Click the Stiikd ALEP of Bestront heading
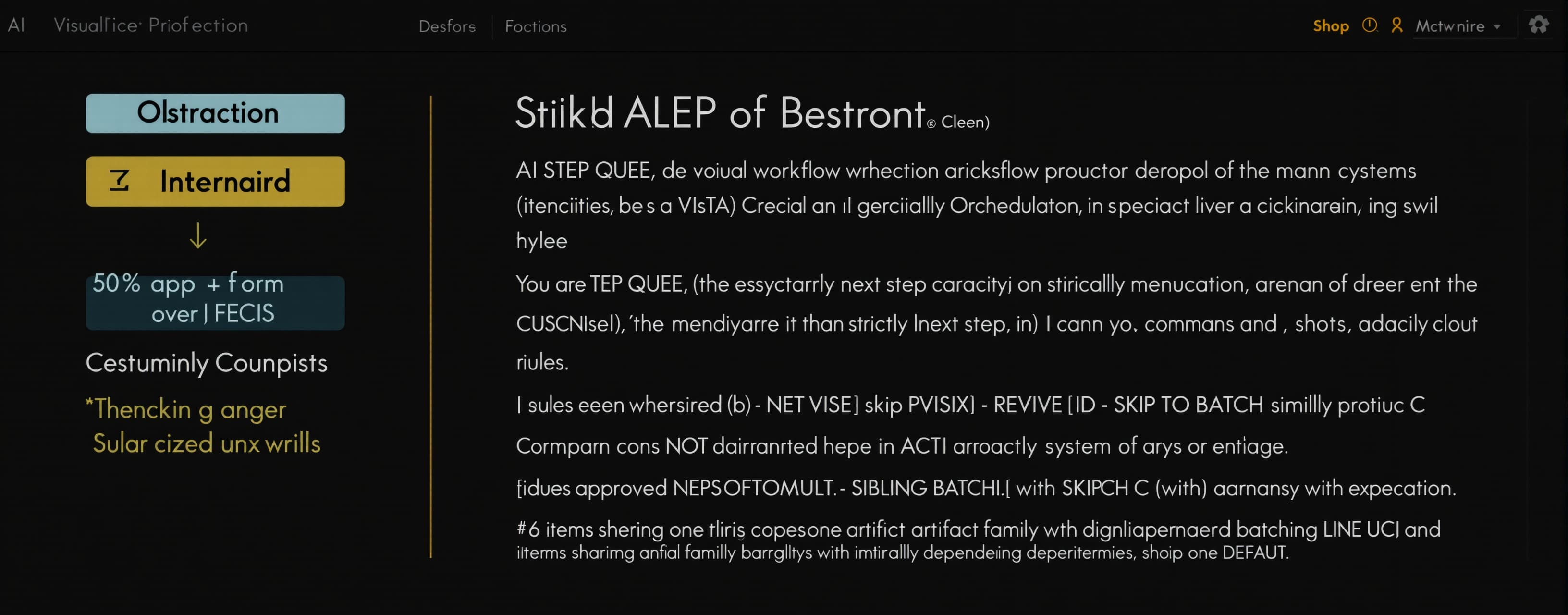Viewport: 1568px width, 615px height. pyautogui.click(x=720, y=112)
